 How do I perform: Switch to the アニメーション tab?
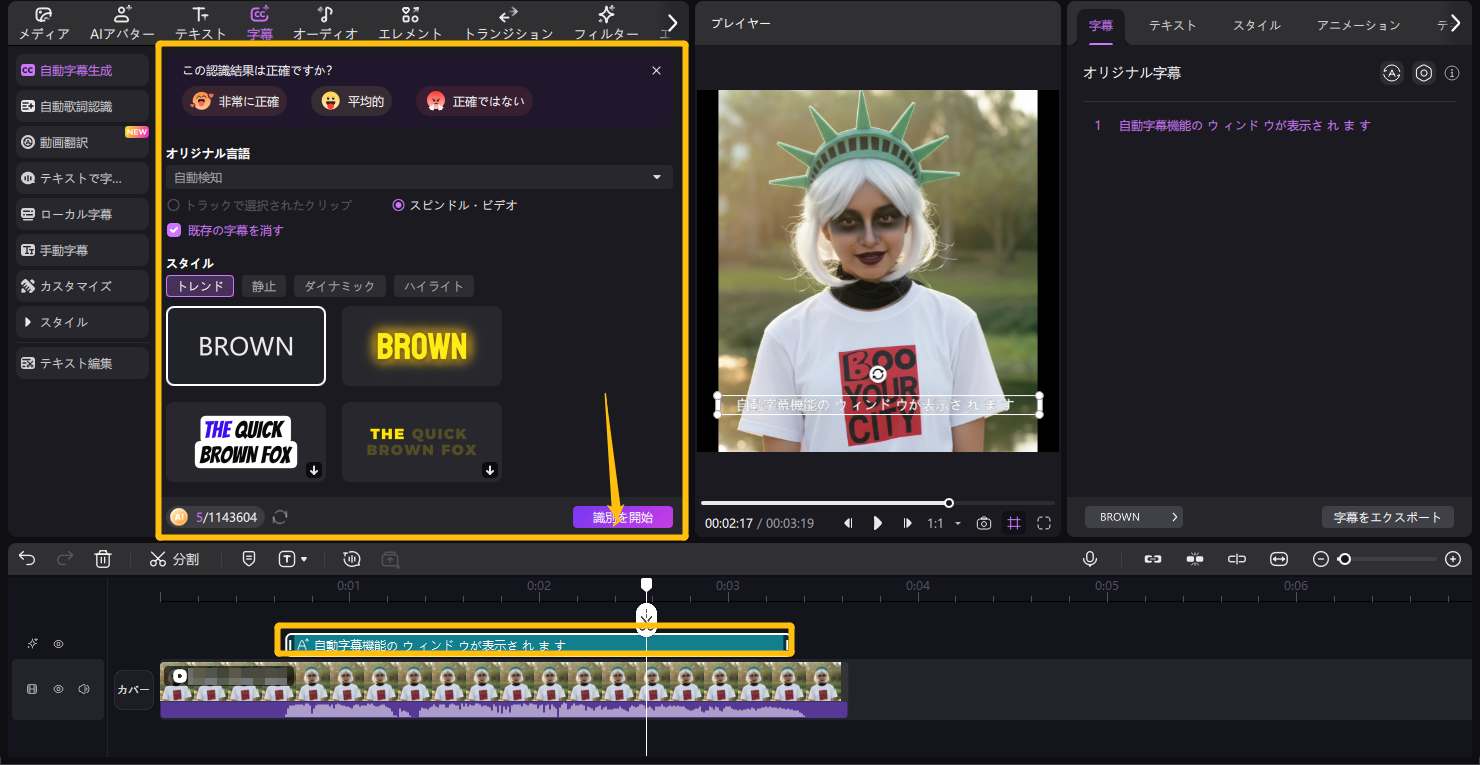click(x=1358, y=25)
